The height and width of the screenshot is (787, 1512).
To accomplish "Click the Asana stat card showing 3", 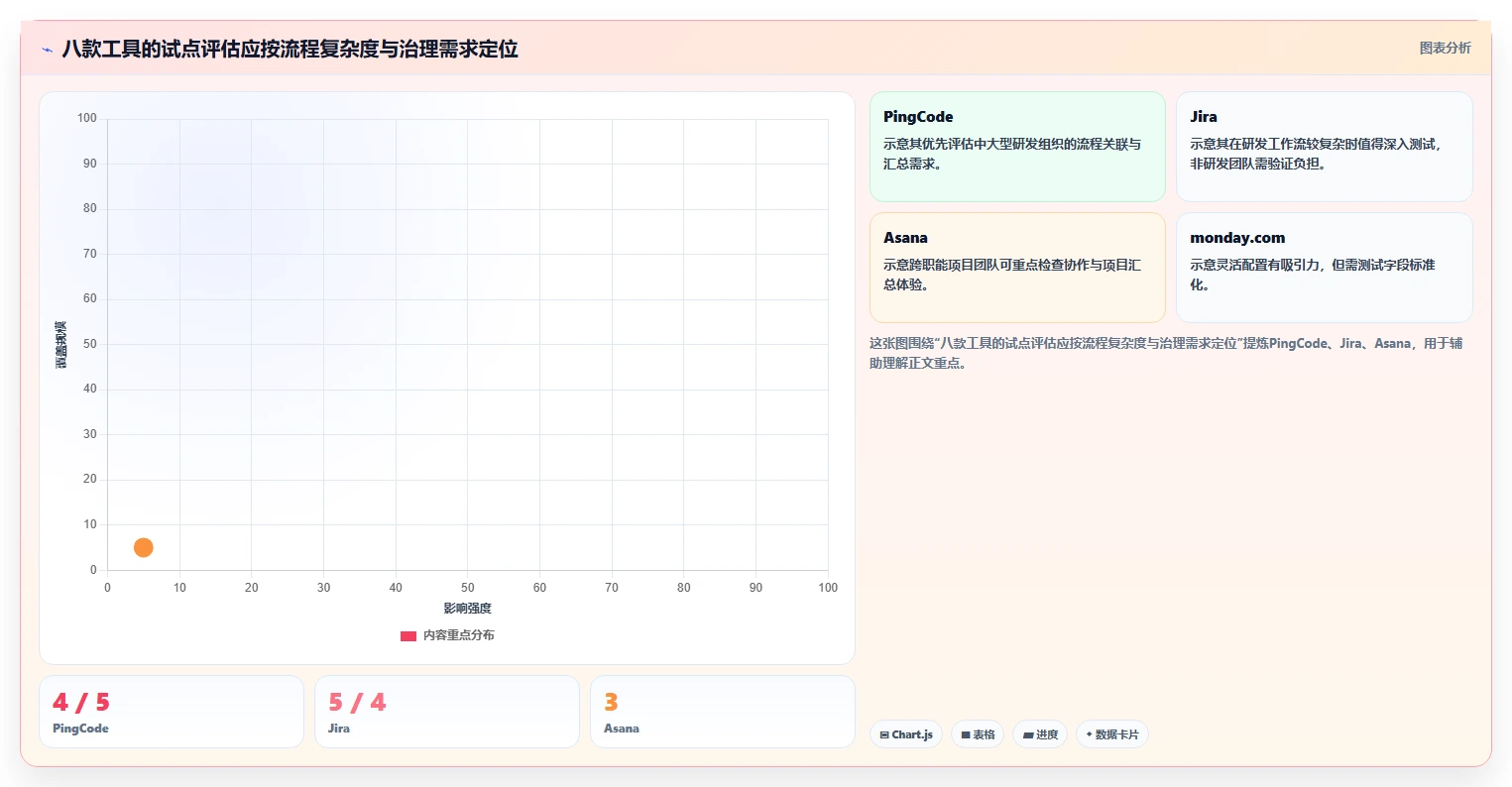I will pyautogui.click(x=723, y=712).
